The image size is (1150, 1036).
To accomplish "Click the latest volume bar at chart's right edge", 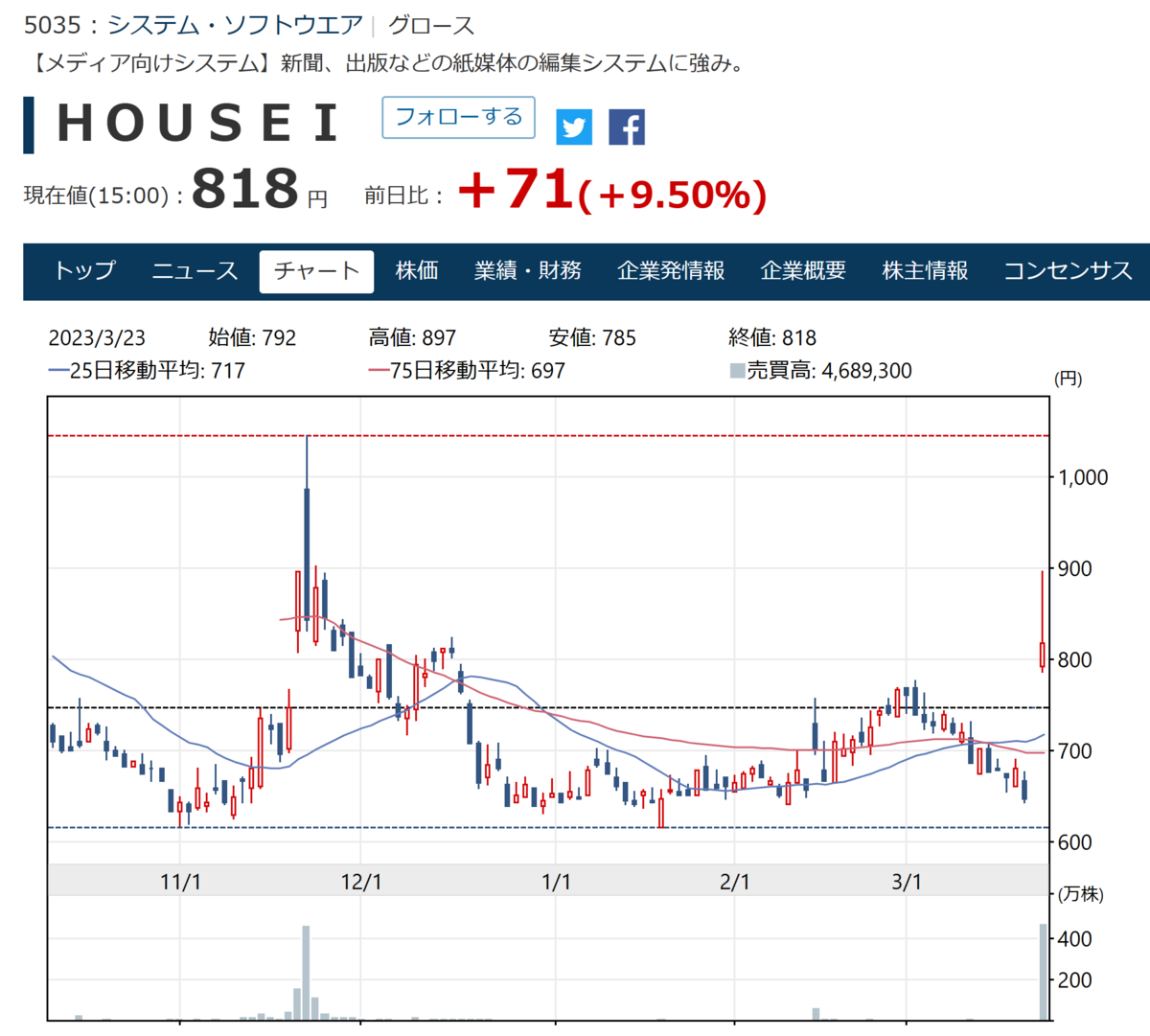I will pyautogui.click(x=1044, y=971).
